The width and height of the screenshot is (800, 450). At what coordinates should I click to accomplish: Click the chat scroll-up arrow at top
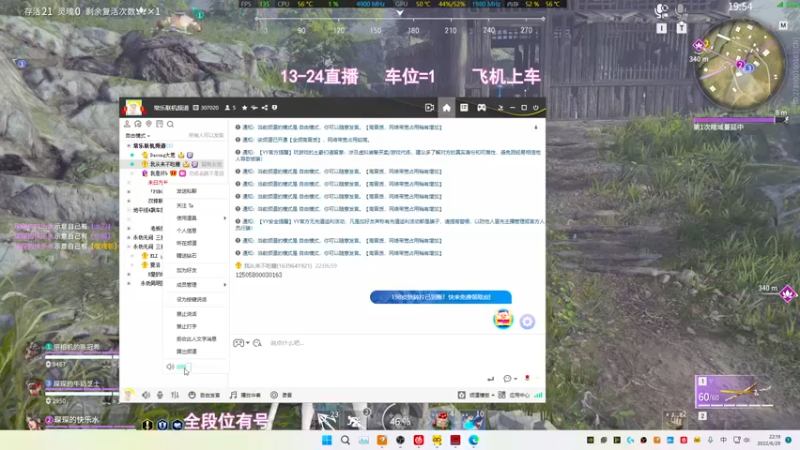click(536, 128)
